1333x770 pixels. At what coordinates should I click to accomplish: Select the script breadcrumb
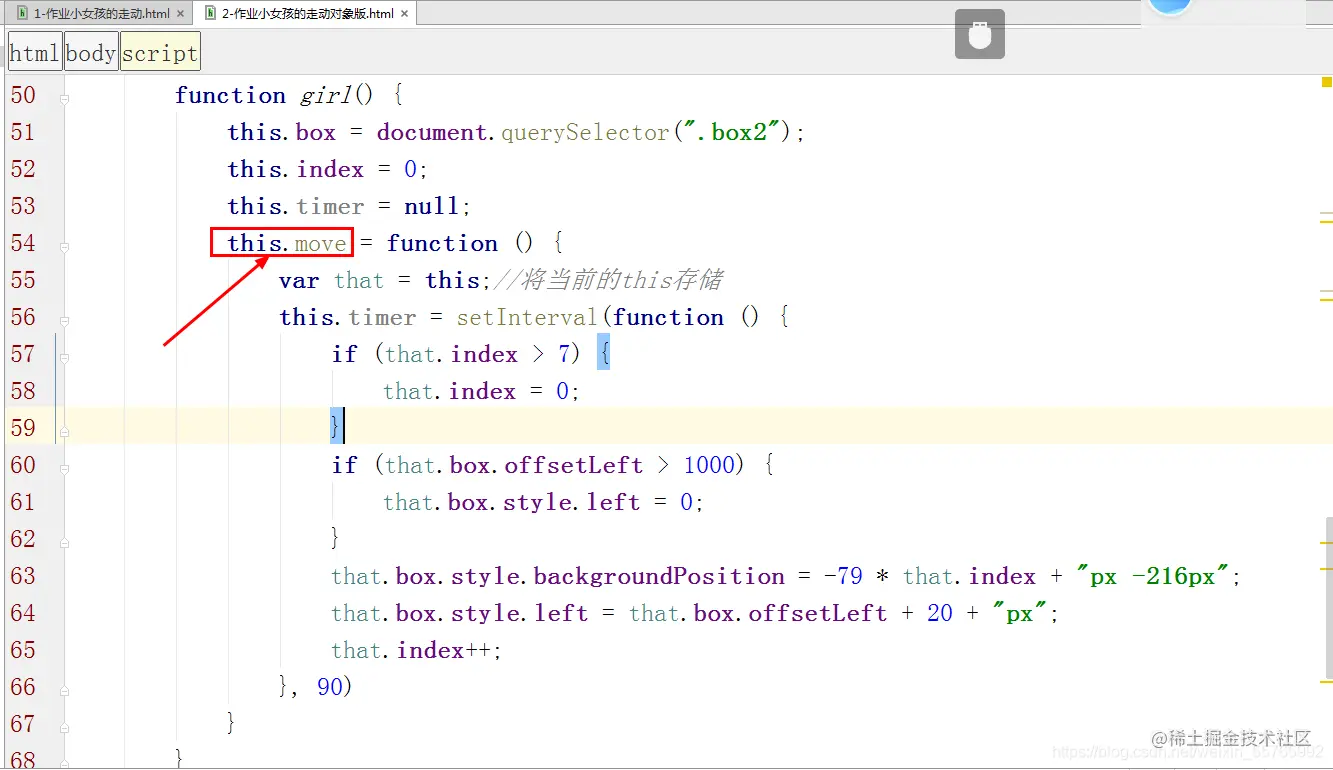click(x=160, y=53)
